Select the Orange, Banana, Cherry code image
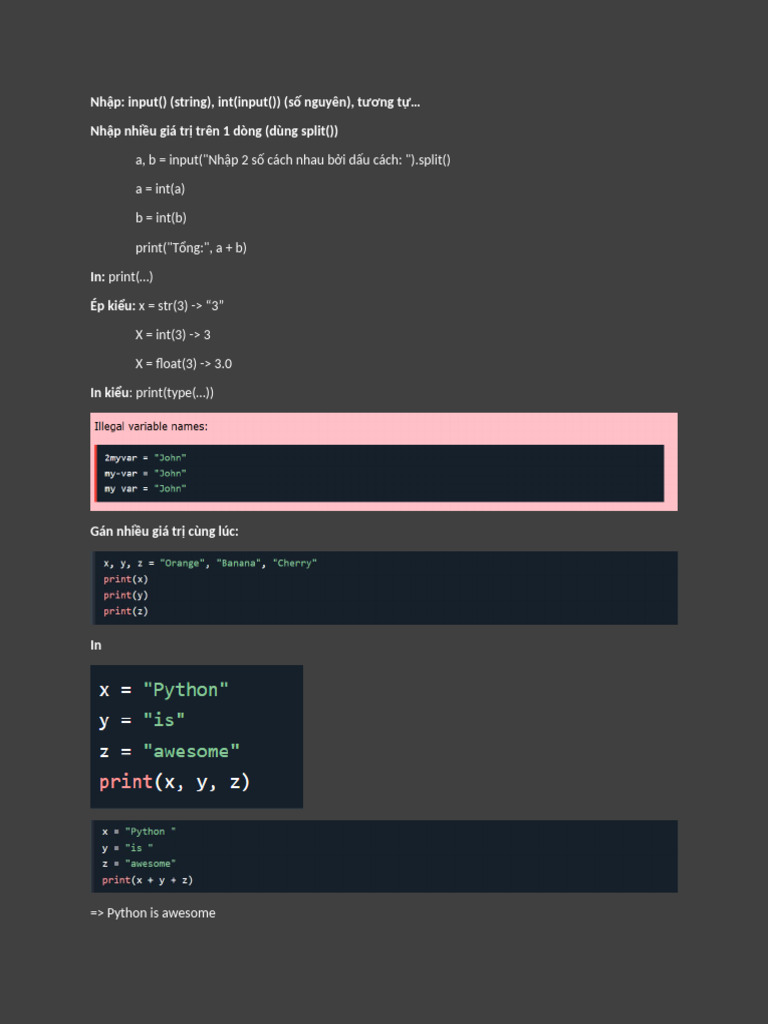The height and width of the screenshot is (1024, 768). click(384, 587)
